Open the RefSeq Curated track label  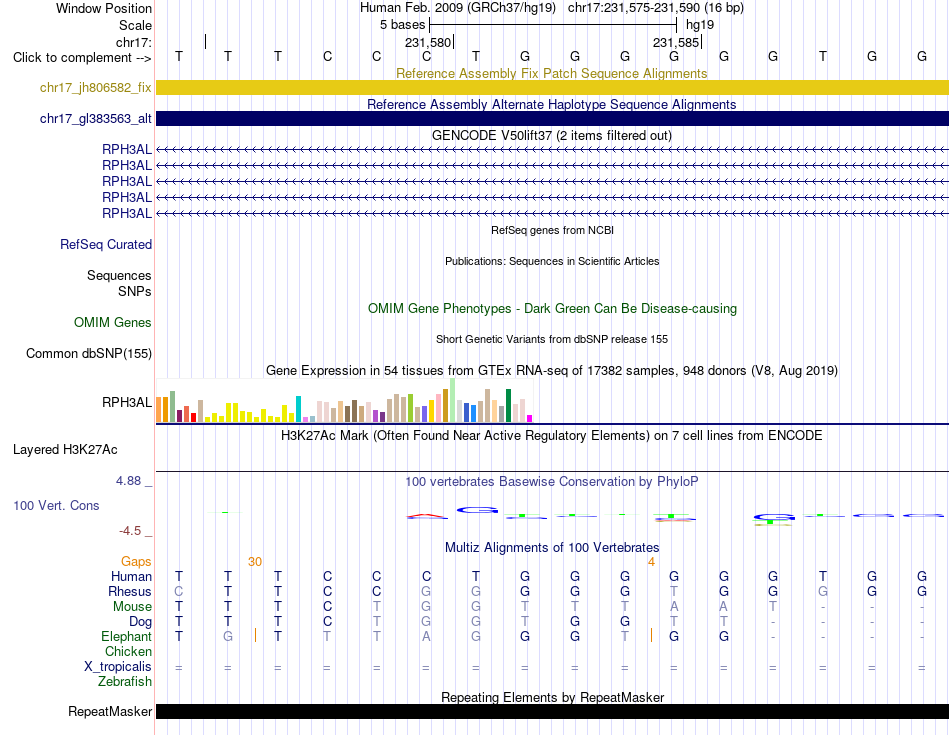click(105, 244)
